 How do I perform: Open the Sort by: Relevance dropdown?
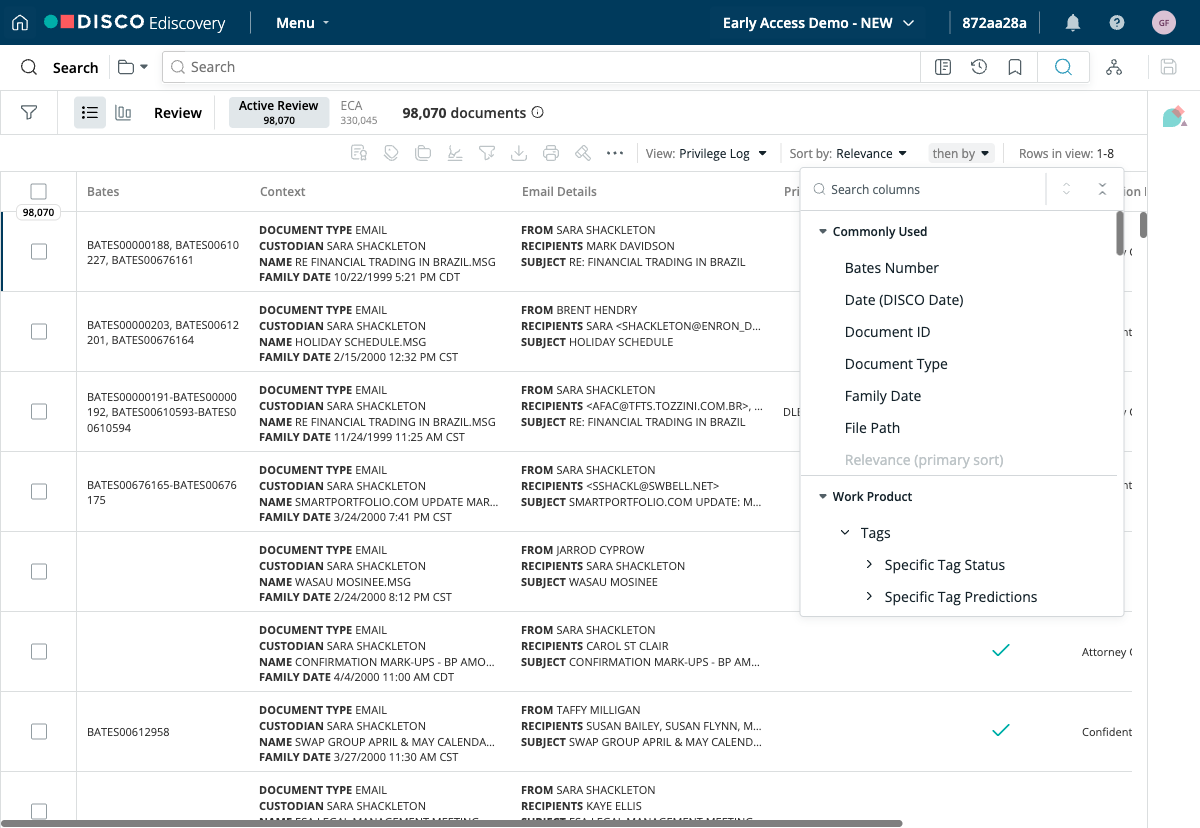click(848, 153)
